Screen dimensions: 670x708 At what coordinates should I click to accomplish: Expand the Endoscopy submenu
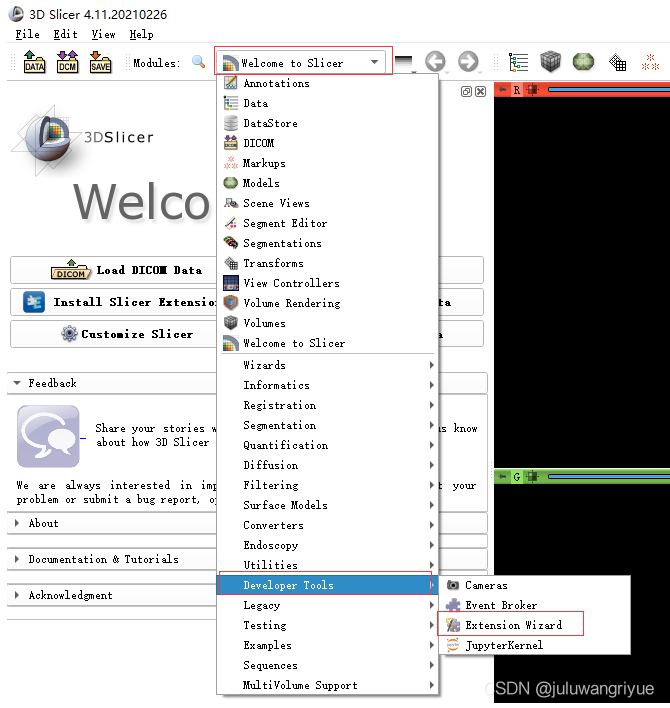click(x=327, y=545)
